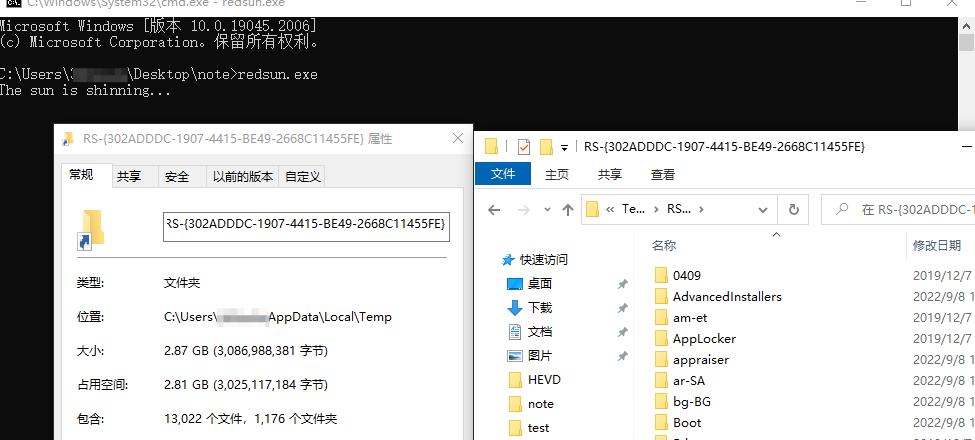
Task: Sort by the 名称 column header
Action: pyautogui.click(x=663, y=245)
